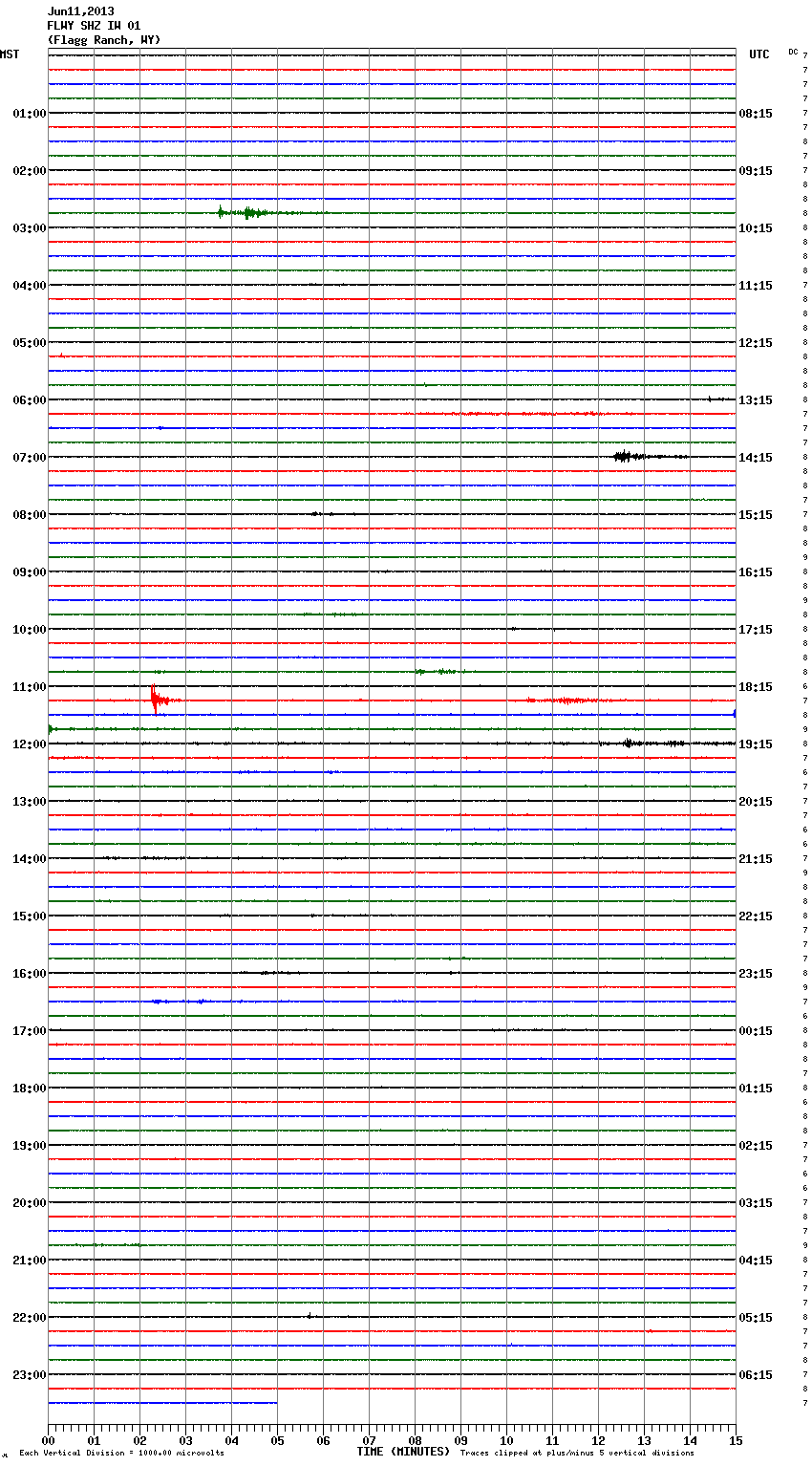Click minute "05" on the bottom axis
Image resolution: width=812 pixels, height=1466 pixels.
pyautogui.click(x=277, y=1440)
